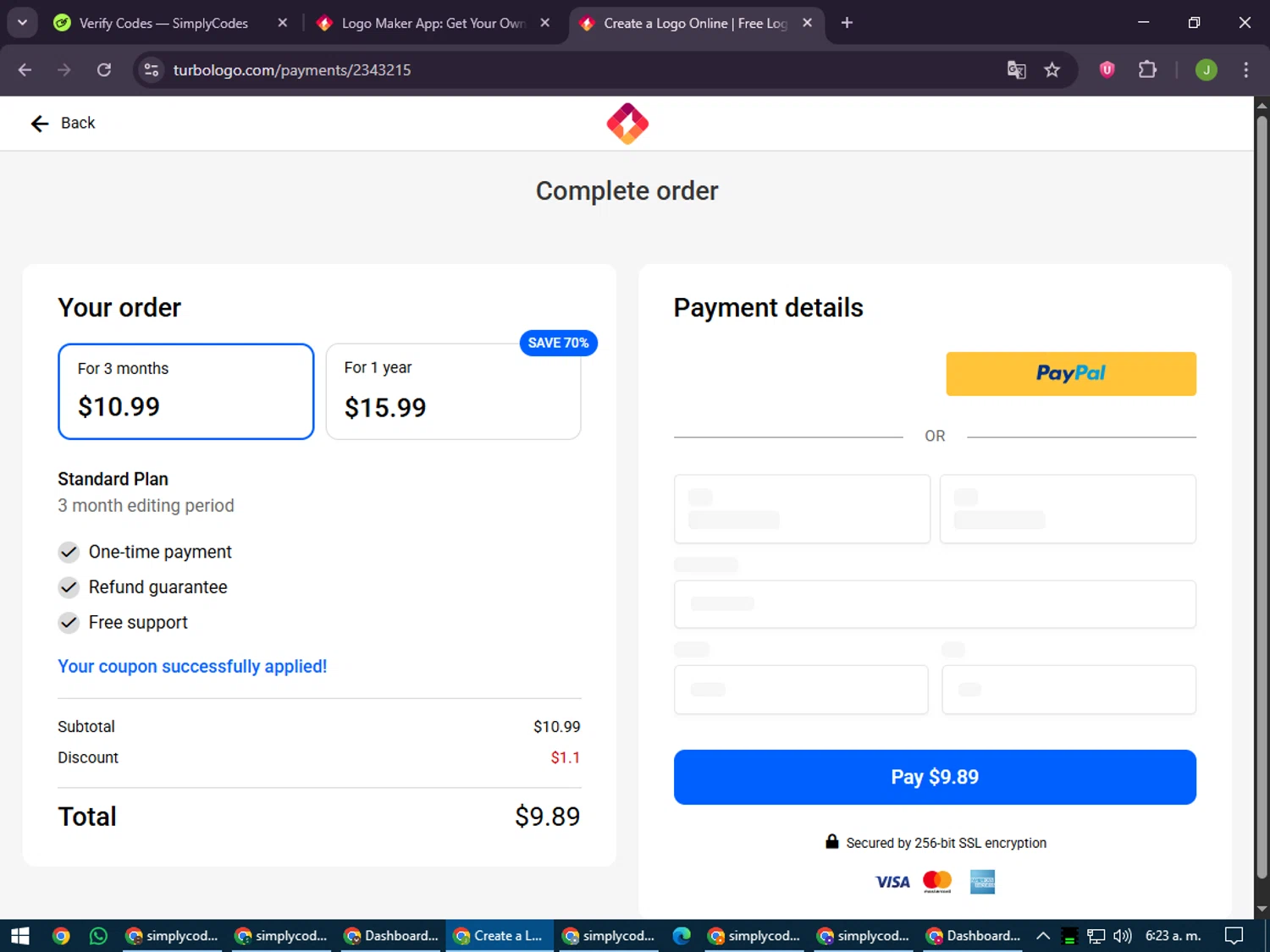Go back using the browser back arrow

[25, 70]
